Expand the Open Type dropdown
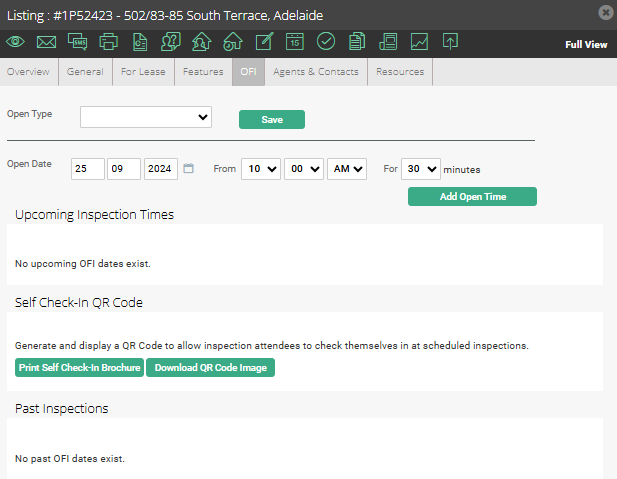Viewport: 617px width, 479px height. 146,118
